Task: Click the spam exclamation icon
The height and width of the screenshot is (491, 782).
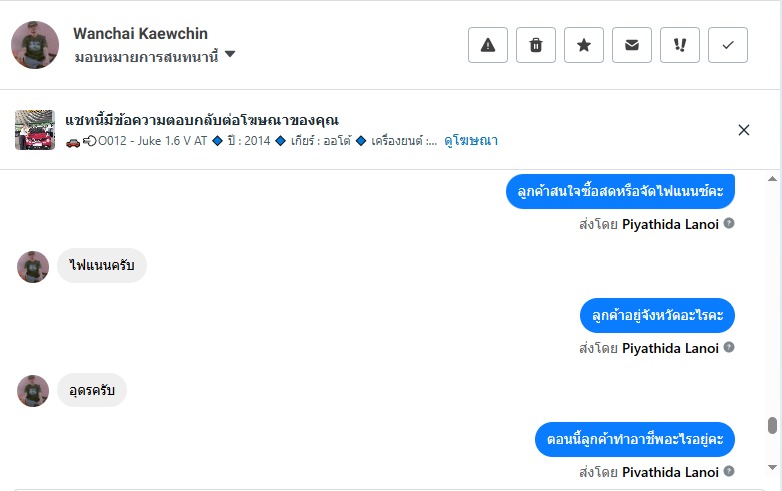Action: (680, 45)
